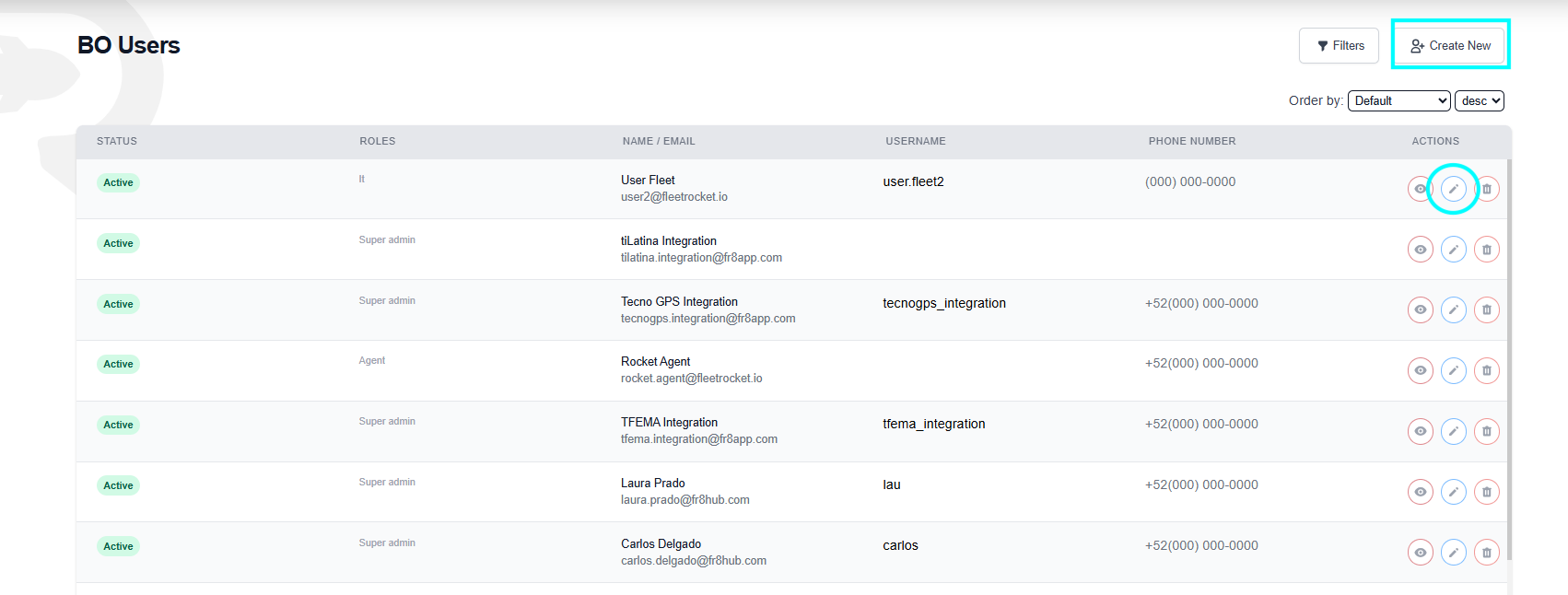Click the ROLES column header
This screenshot has height=595, width=1568.
378,141
